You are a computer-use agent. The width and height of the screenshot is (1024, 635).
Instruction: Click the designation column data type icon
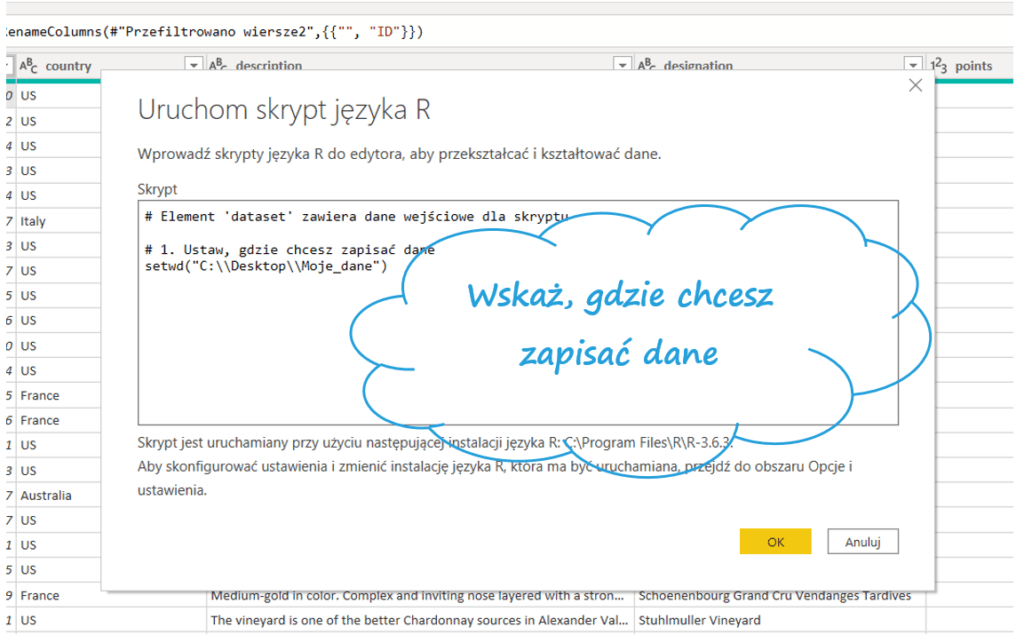[647, 66]
